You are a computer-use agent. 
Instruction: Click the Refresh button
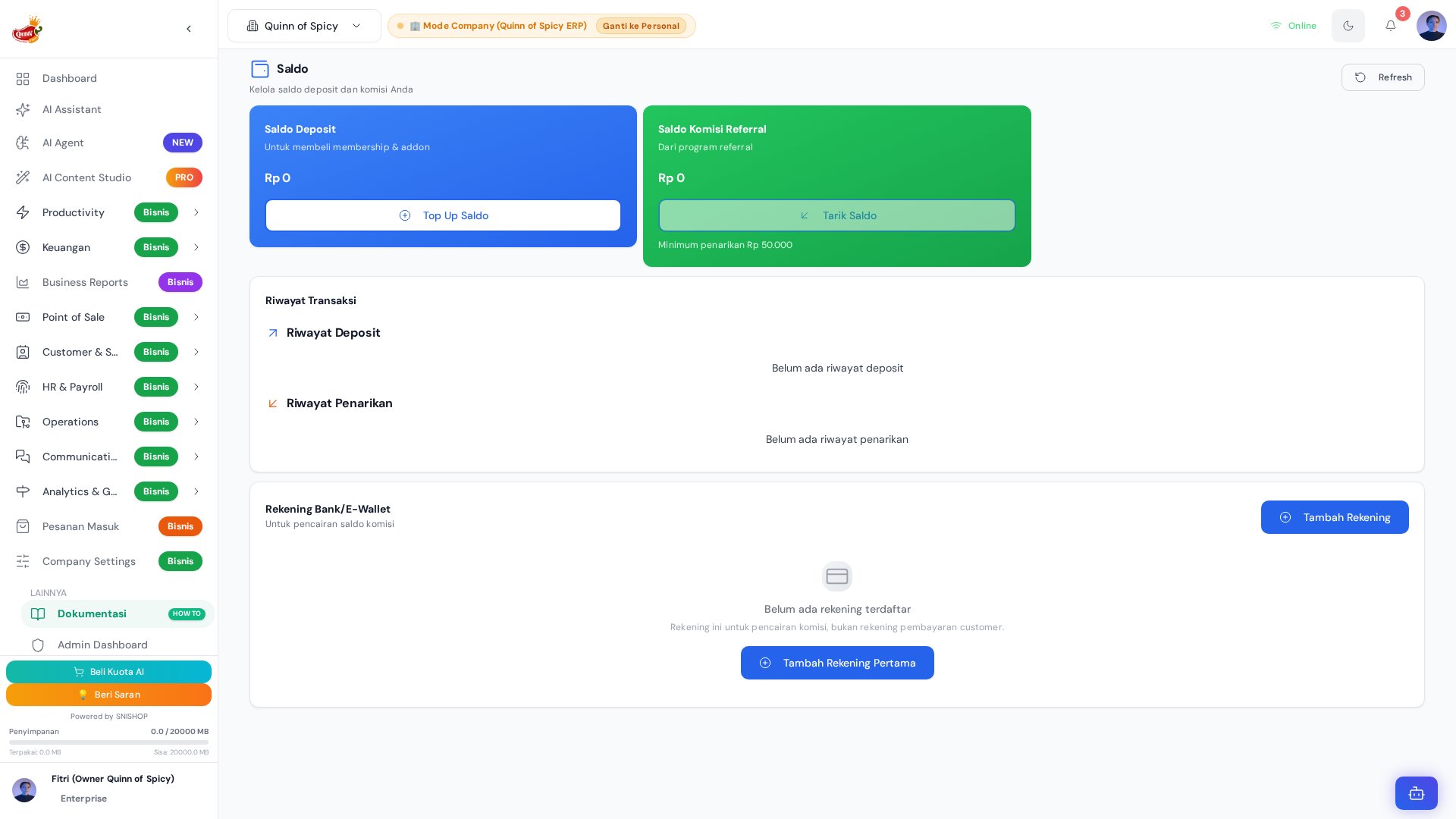(x=1382, y=77)
